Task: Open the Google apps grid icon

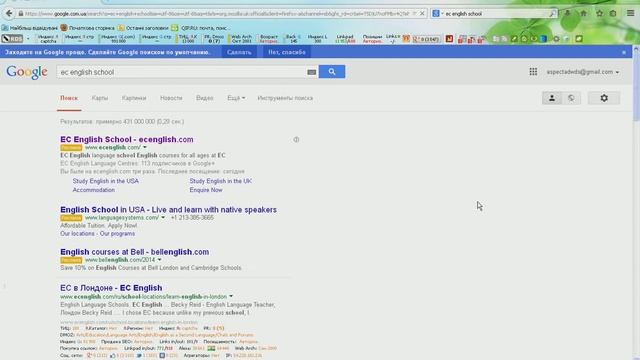Action: [x=533, y=72]
